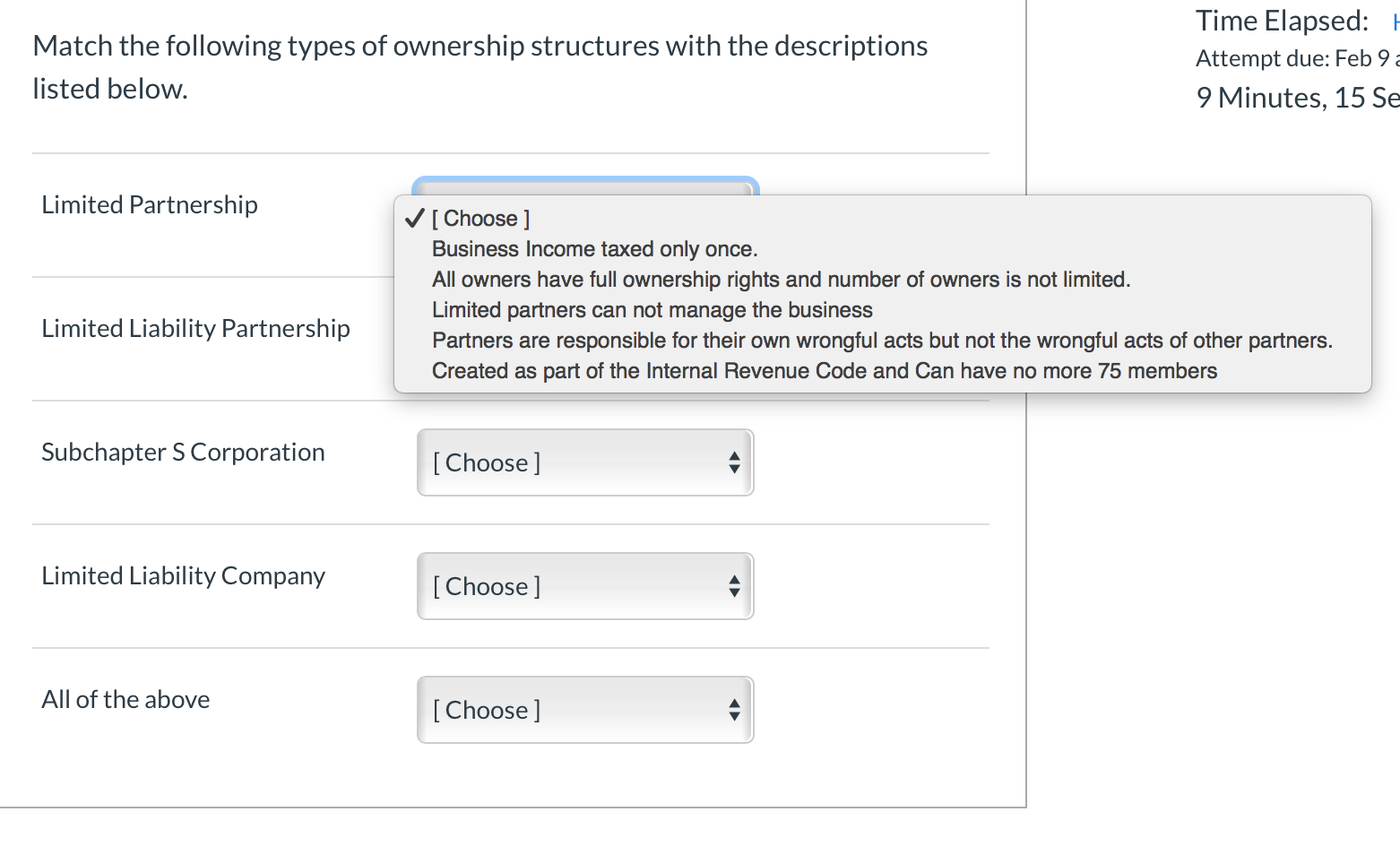Select the option Business Income taxed only once
This screenshot has height=855, width=1400.
(x=594, y=248)
